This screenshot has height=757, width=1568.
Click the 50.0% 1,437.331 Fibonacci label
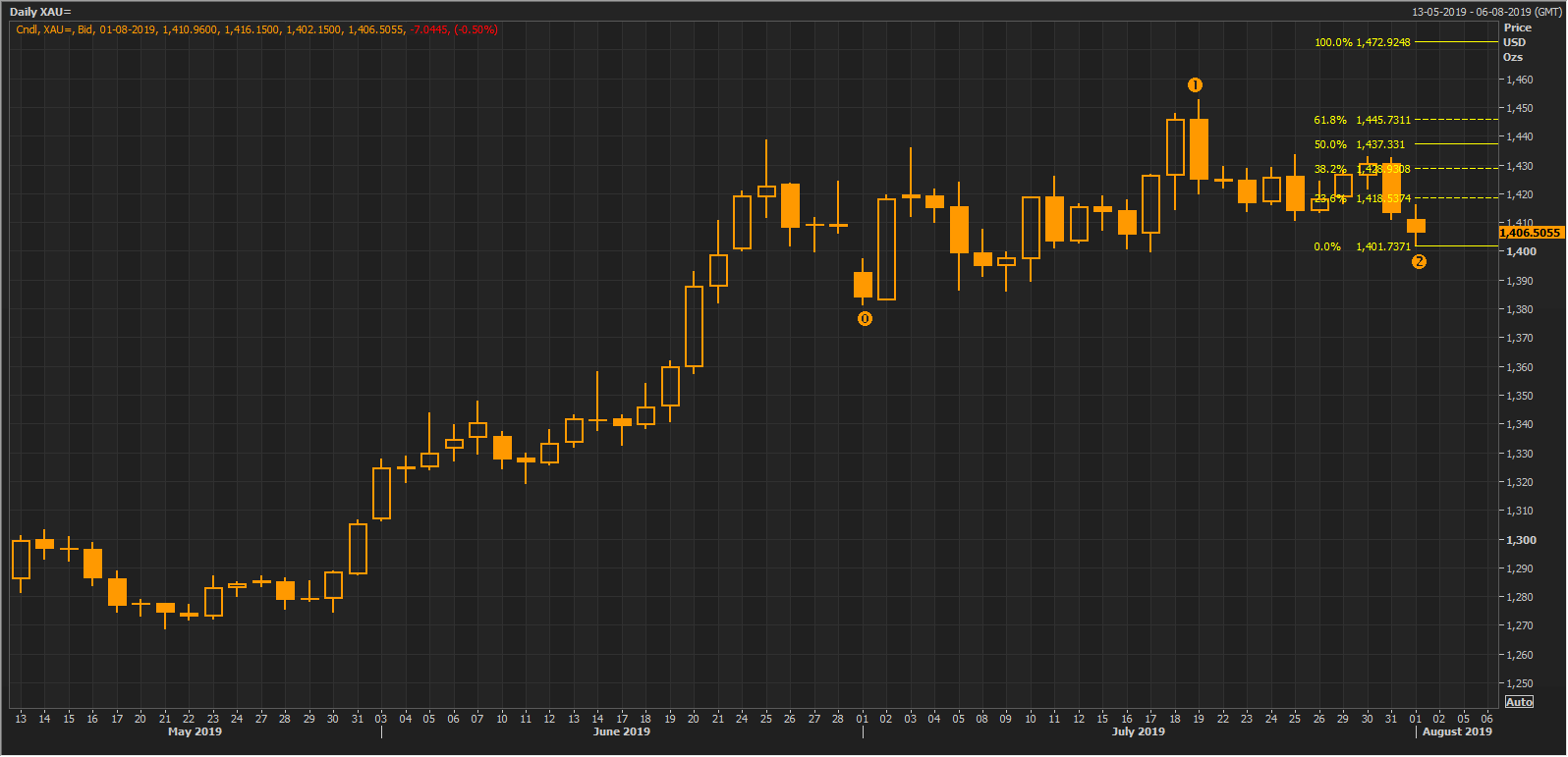[x=1360, y=144]
